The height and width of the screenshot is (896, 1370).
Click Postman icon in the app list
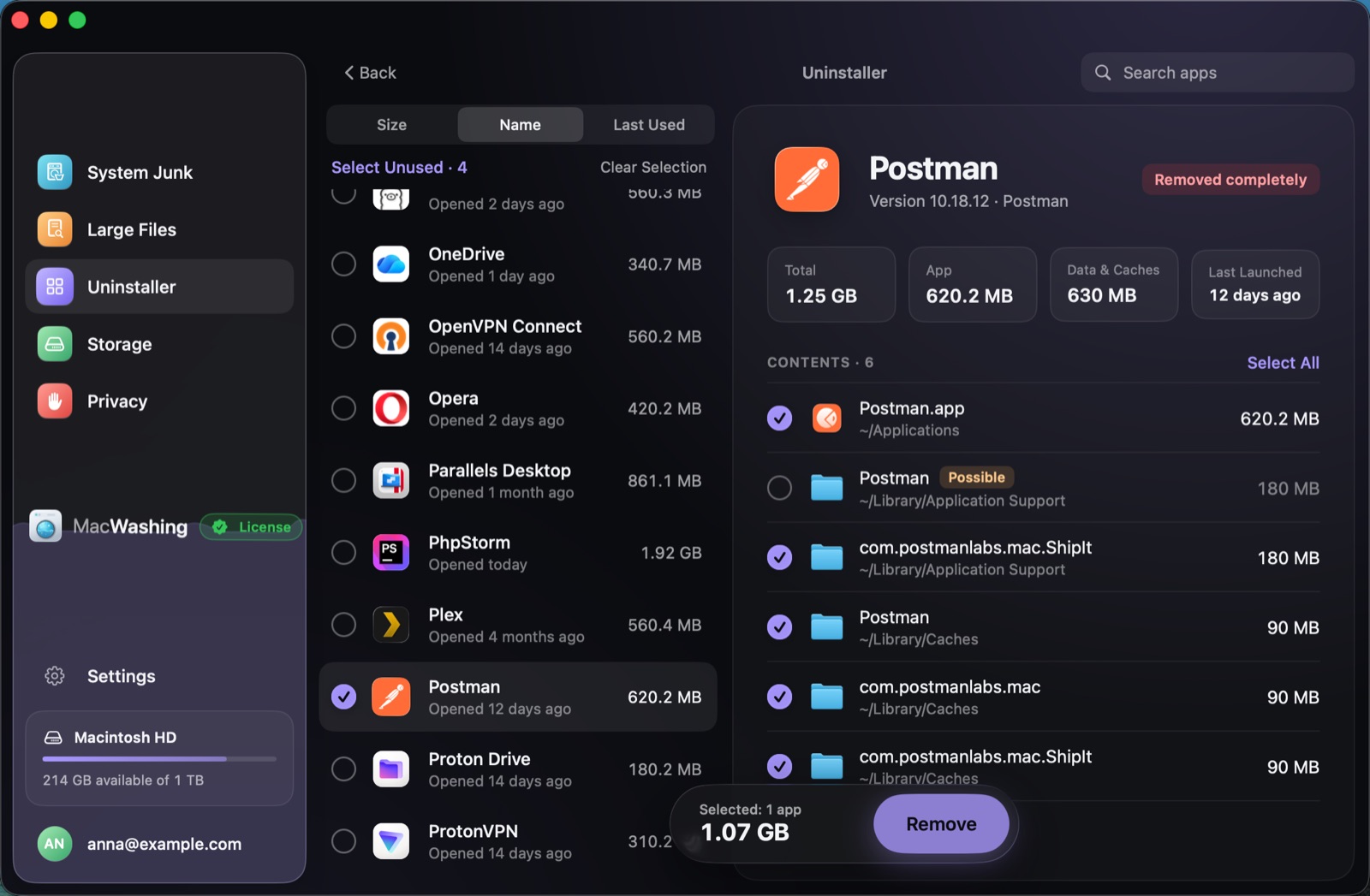click(x=391, y=697)
